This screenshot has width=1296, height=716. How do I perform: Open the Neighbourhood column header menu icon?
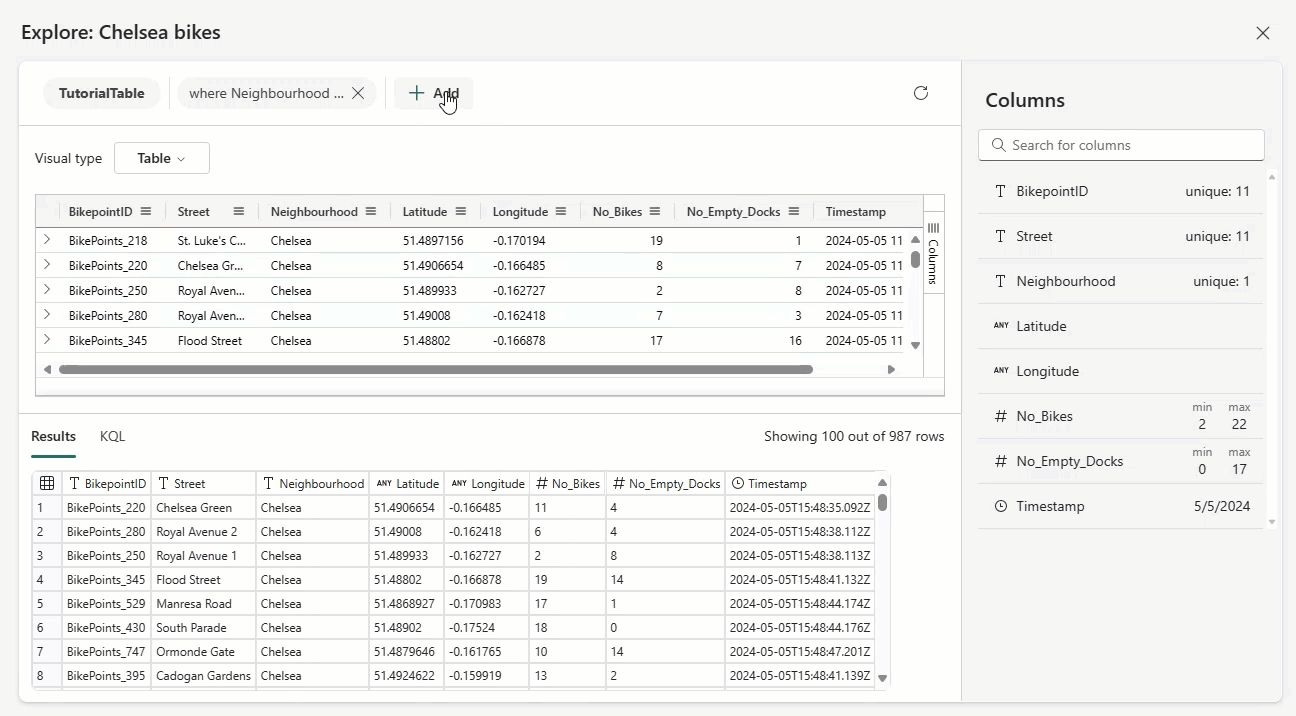pos(371,211)
